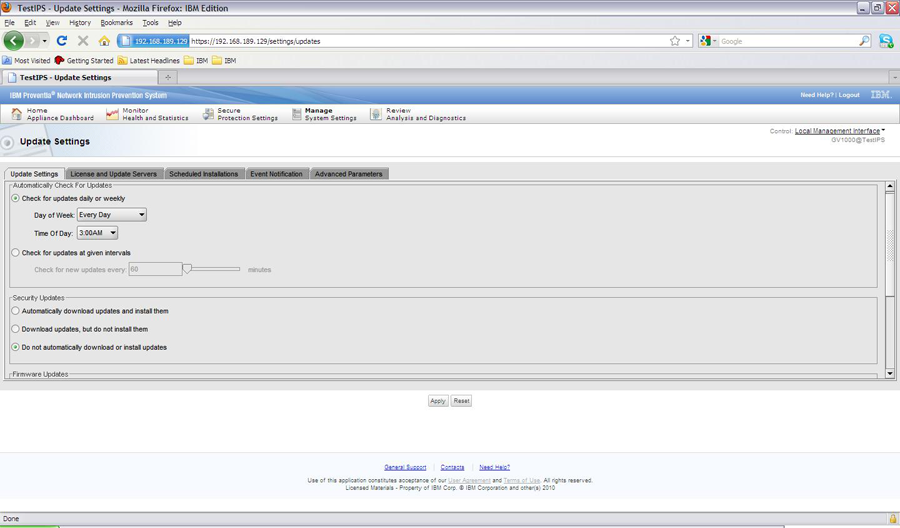Click the settings panel scrollbar up arrow

[x=890, y=186]
